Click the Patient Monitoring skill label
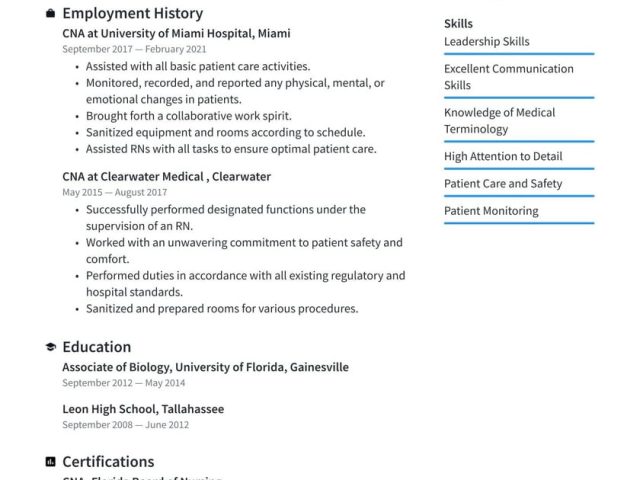The width and height of the screenshot is (640, 480). [491, 211]
